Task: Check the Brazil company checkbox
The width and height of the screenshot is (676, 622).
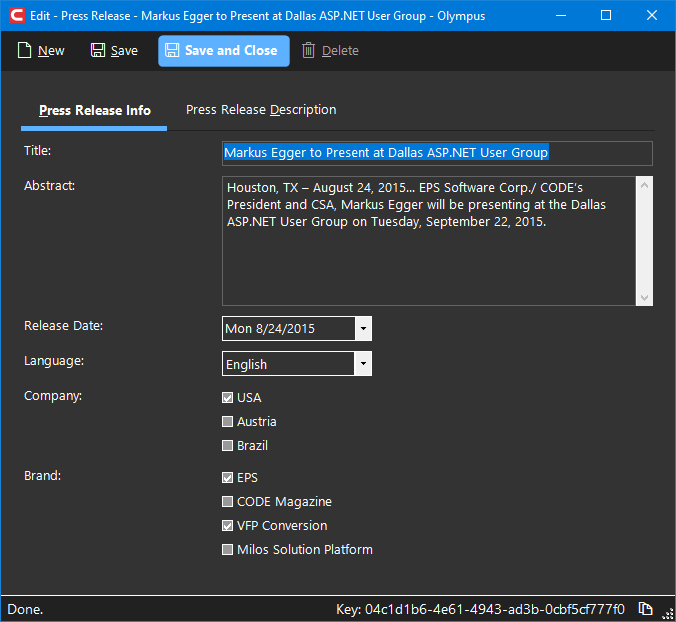Action: [227, 445]
